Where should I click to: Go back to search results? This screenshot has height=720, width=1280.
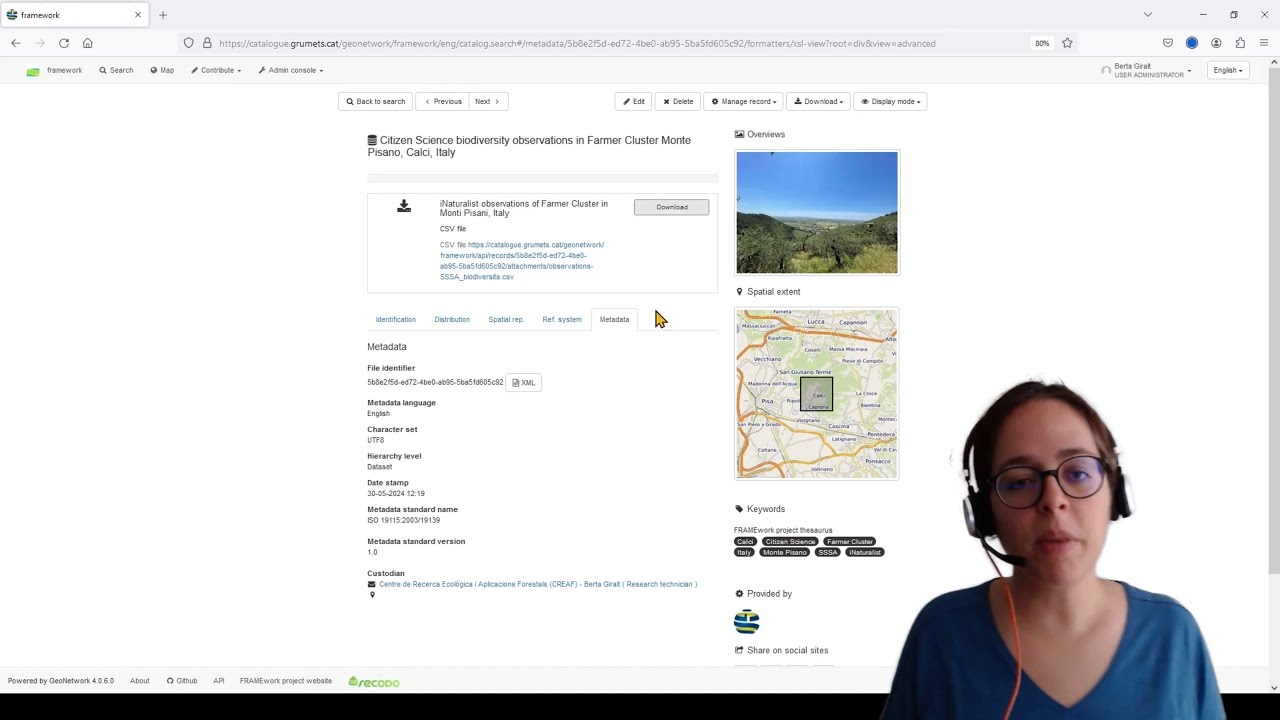tap(376, 101)
